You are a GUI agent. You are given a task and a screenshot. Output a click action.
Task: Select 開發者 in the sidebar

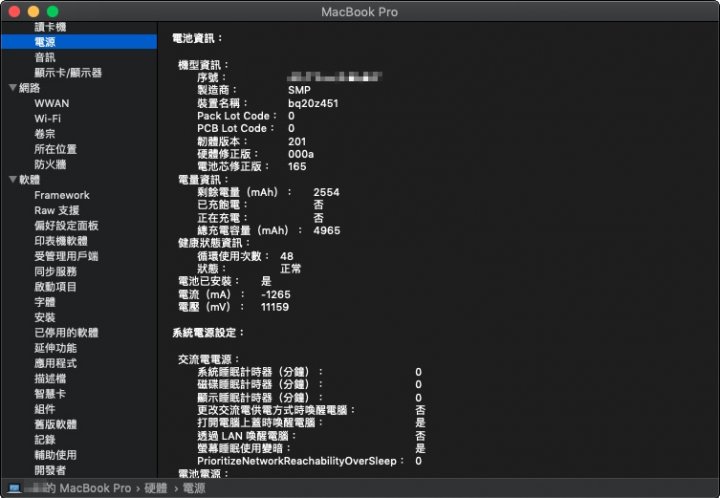pos(51,470)
